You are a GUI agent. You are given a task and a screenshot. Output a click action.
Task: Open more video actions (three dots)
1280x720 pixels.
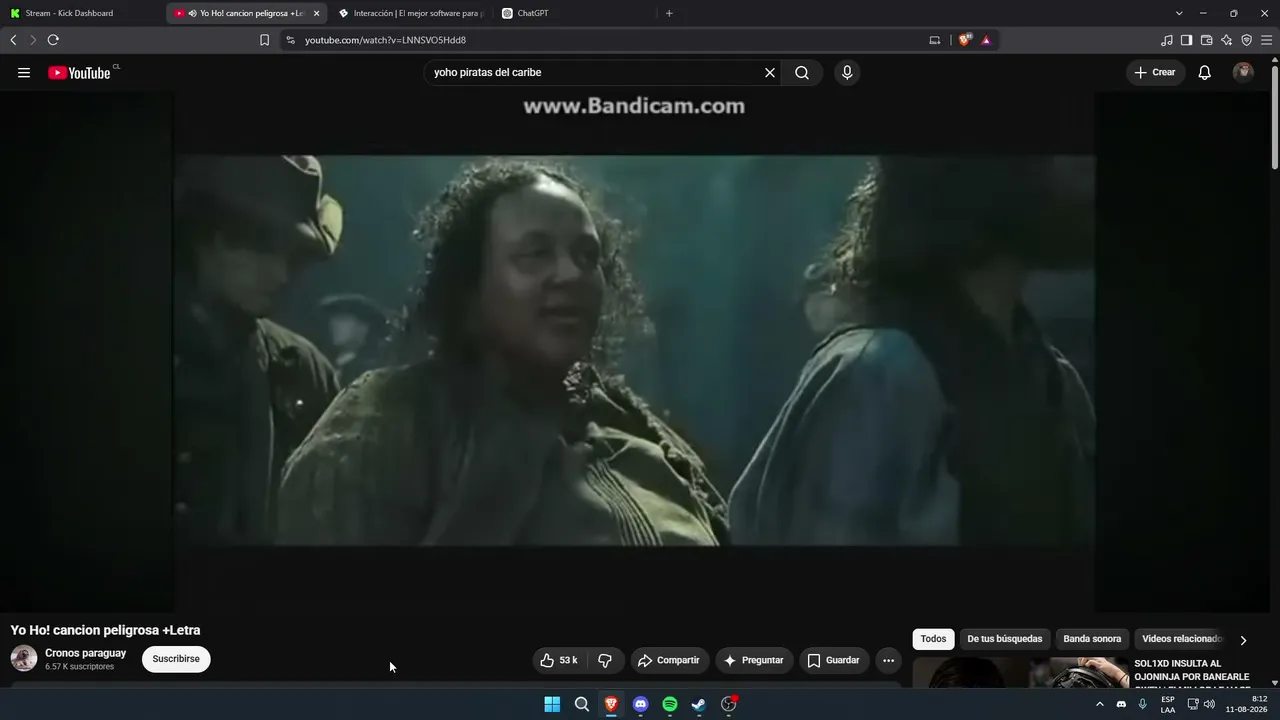tap(888, 660)
